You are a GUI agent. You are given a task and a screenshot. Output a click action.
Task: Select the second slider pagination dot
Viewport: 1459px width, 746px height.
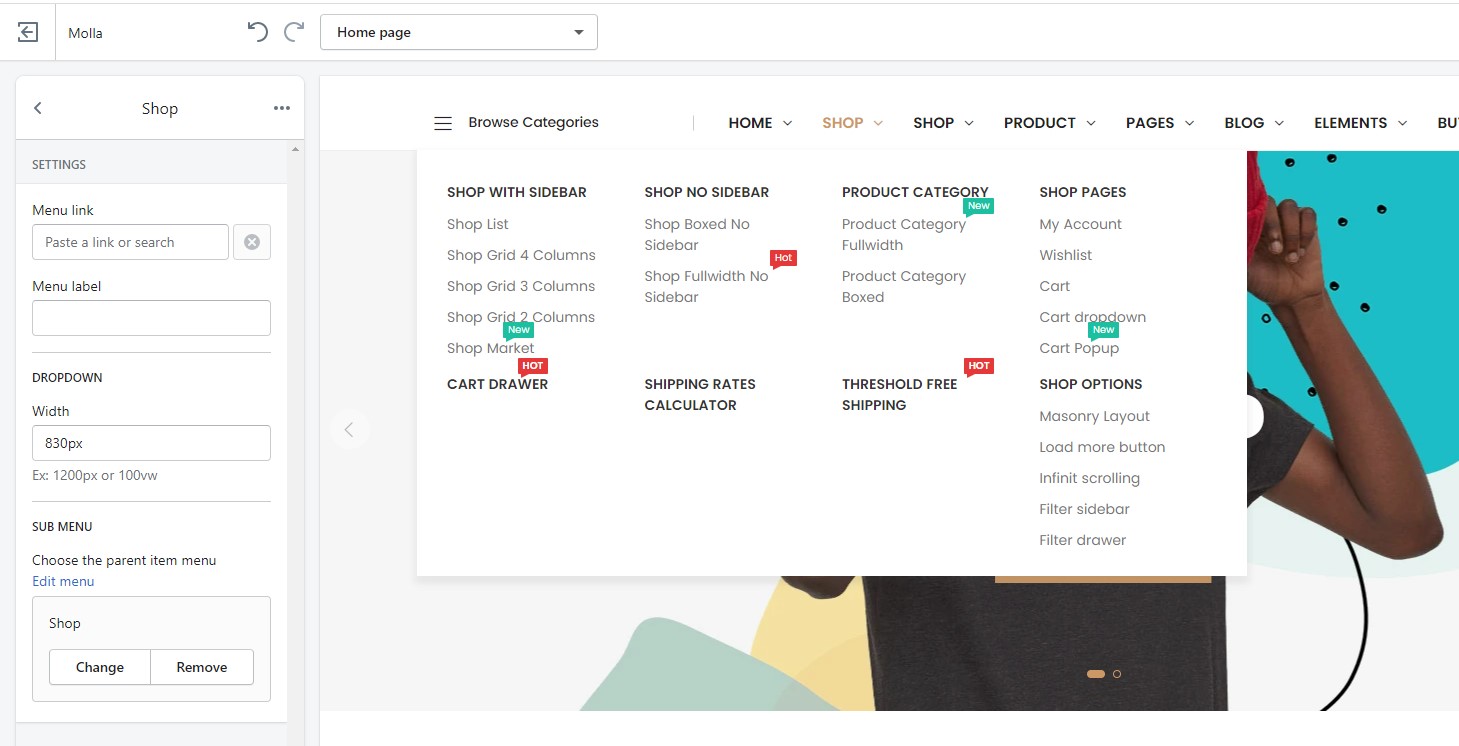(1117, 674)
